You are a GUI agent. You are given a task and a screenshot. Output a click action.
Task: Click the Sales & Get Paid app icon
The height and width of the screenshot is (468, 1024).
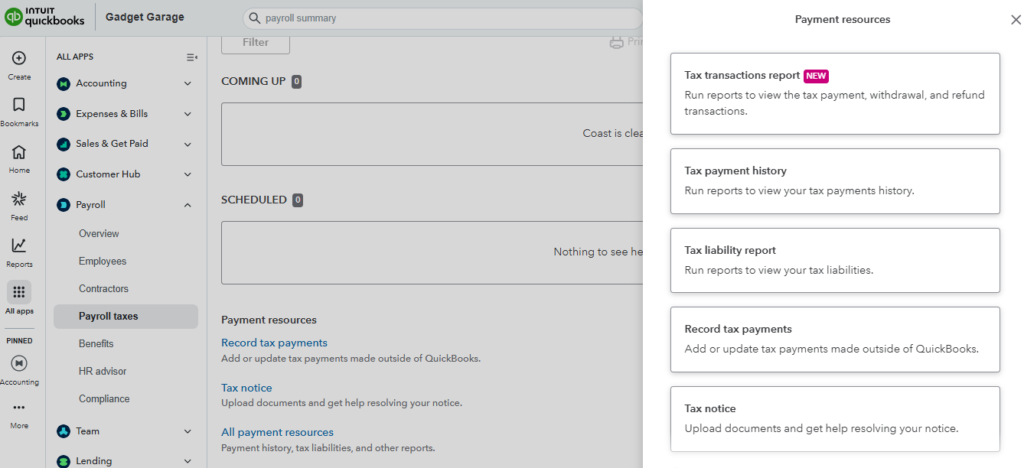tap(63, 144)
